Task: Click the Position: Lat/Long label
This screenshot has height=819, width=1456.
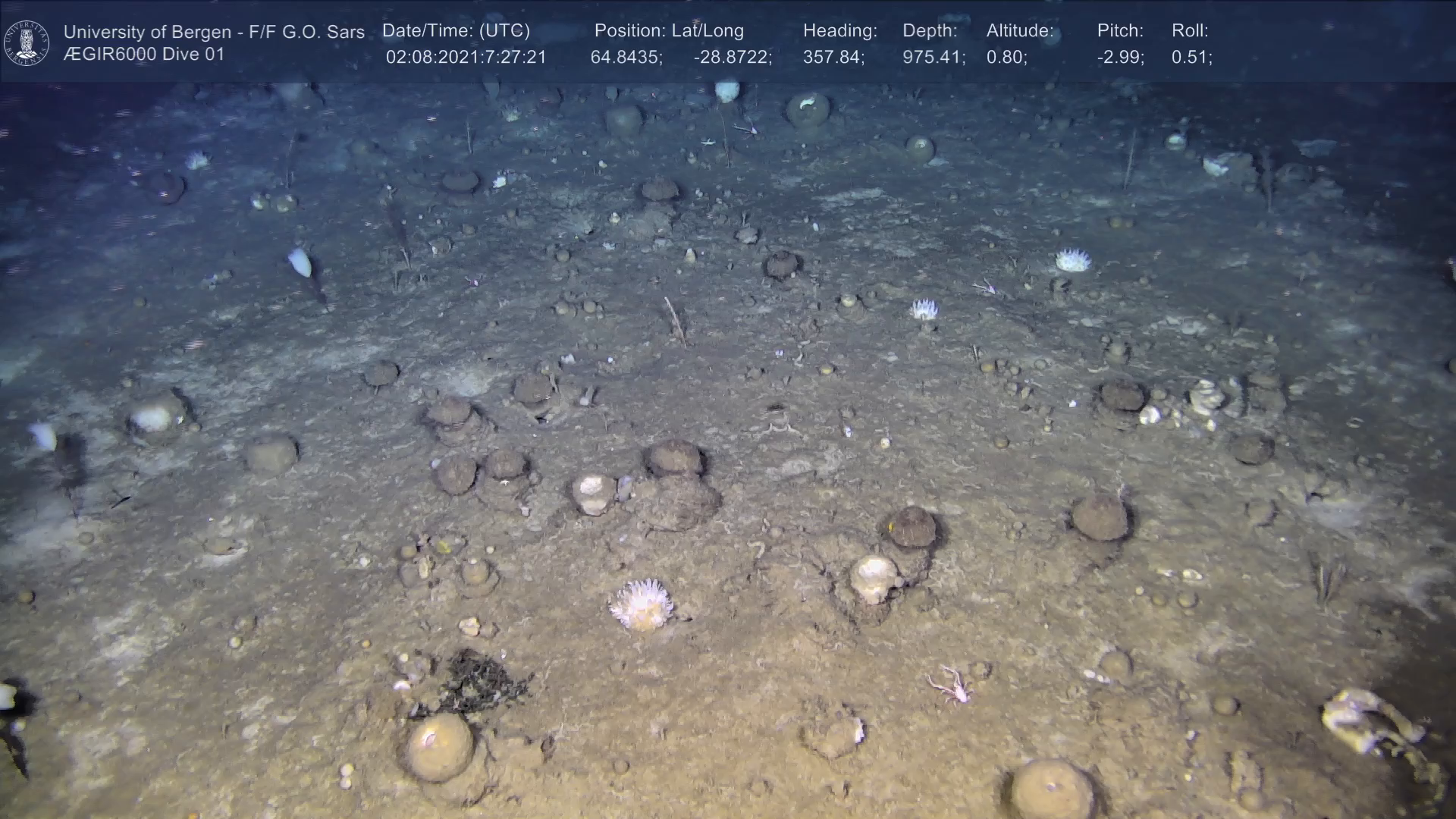Action: tap(669, 31)
